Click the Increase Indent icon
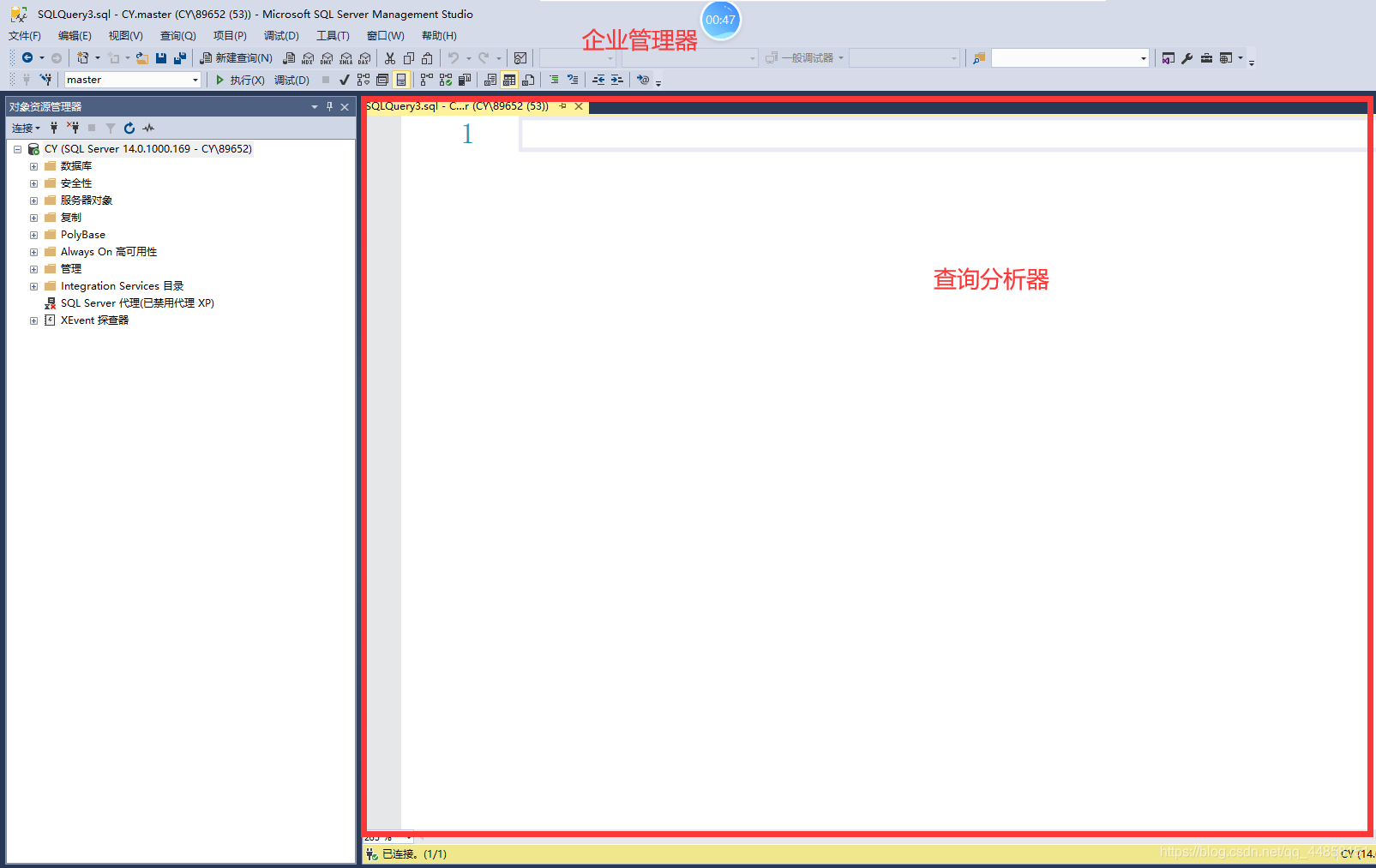The image size is (1376, 868). pyautogui.click(x=617, y=80)
